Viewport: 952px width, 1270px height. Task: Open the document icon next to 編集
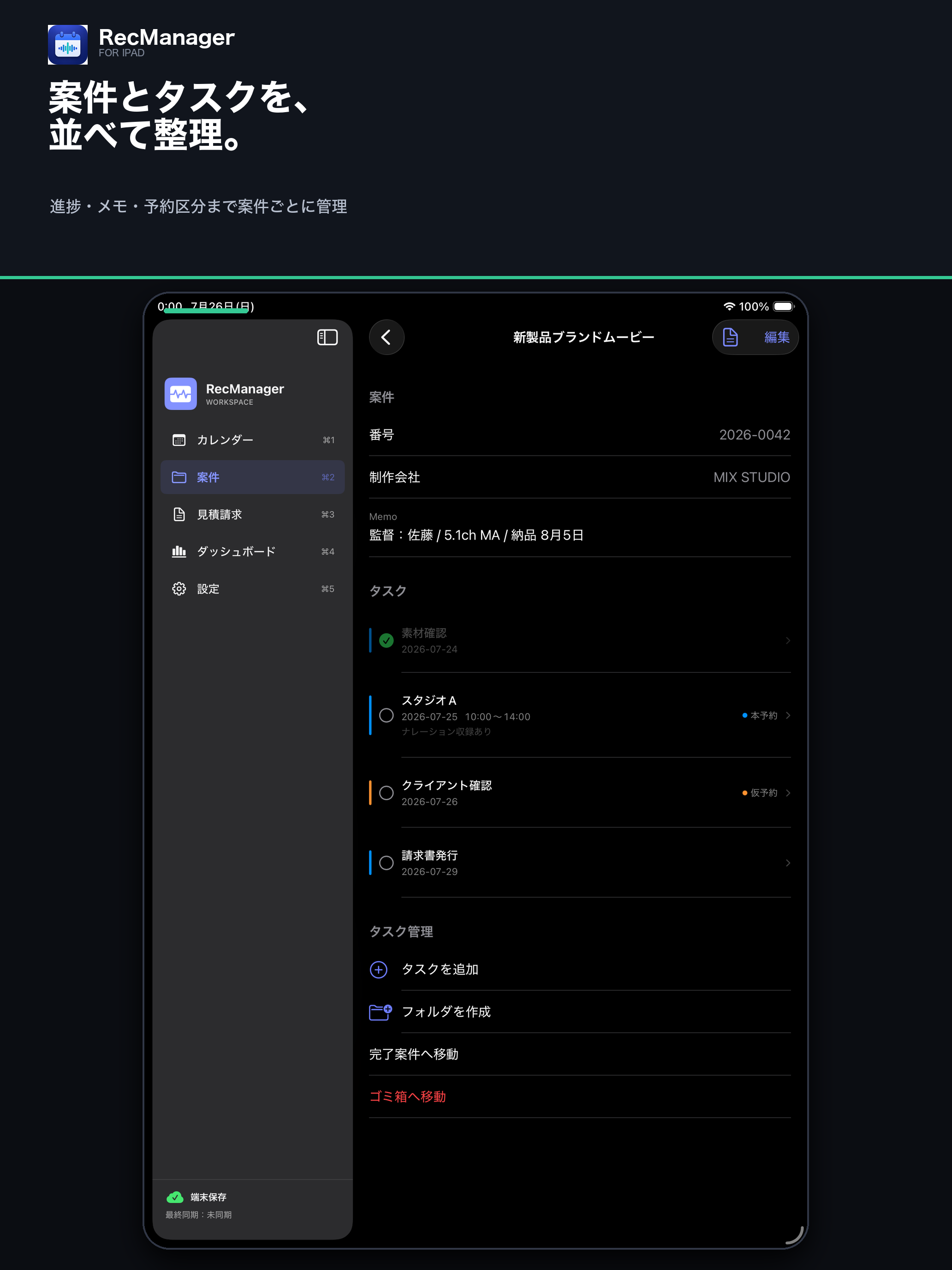730,337
